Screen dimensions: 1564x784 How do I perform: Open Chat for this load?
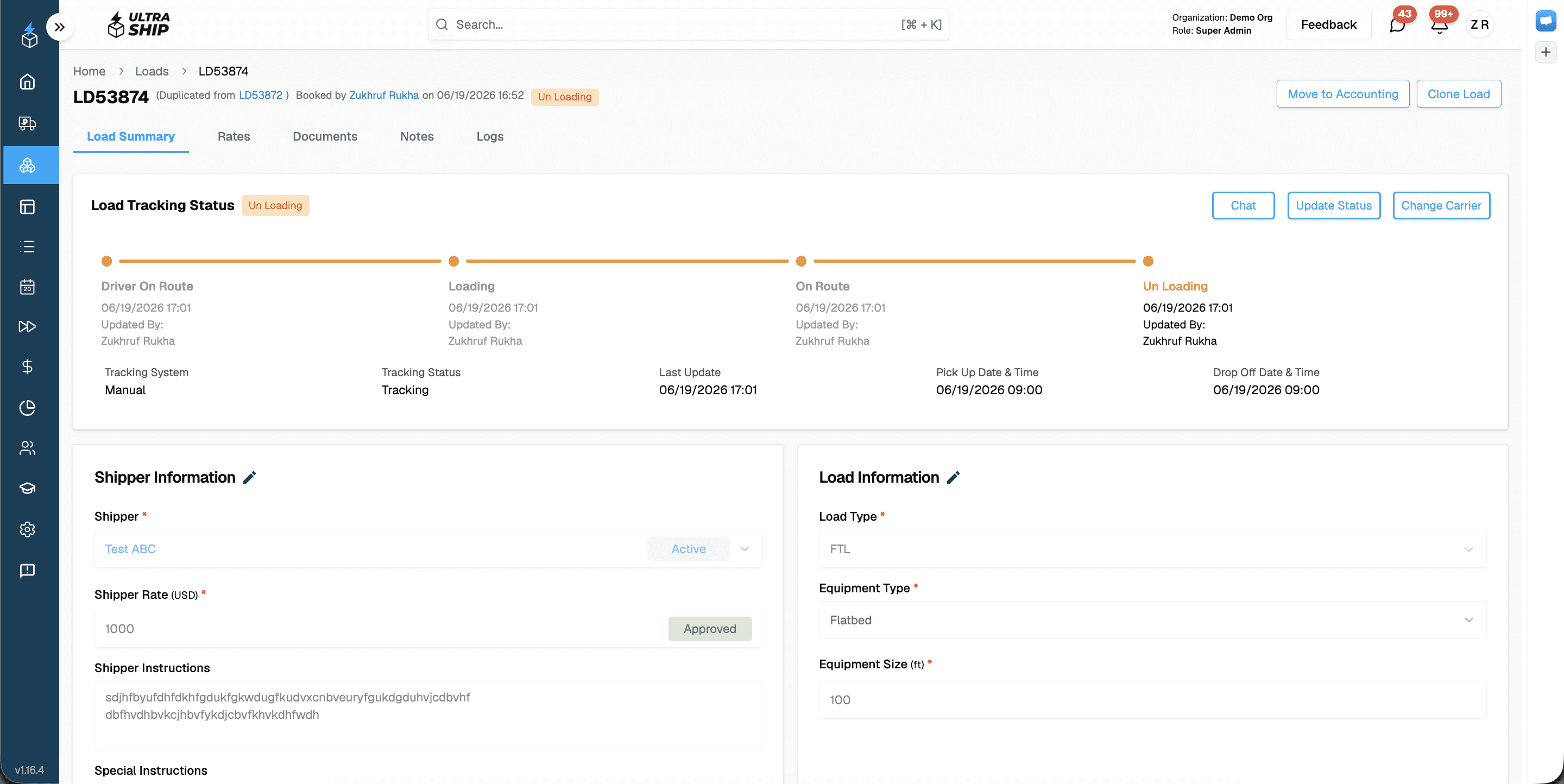[x=1243, y=206]
